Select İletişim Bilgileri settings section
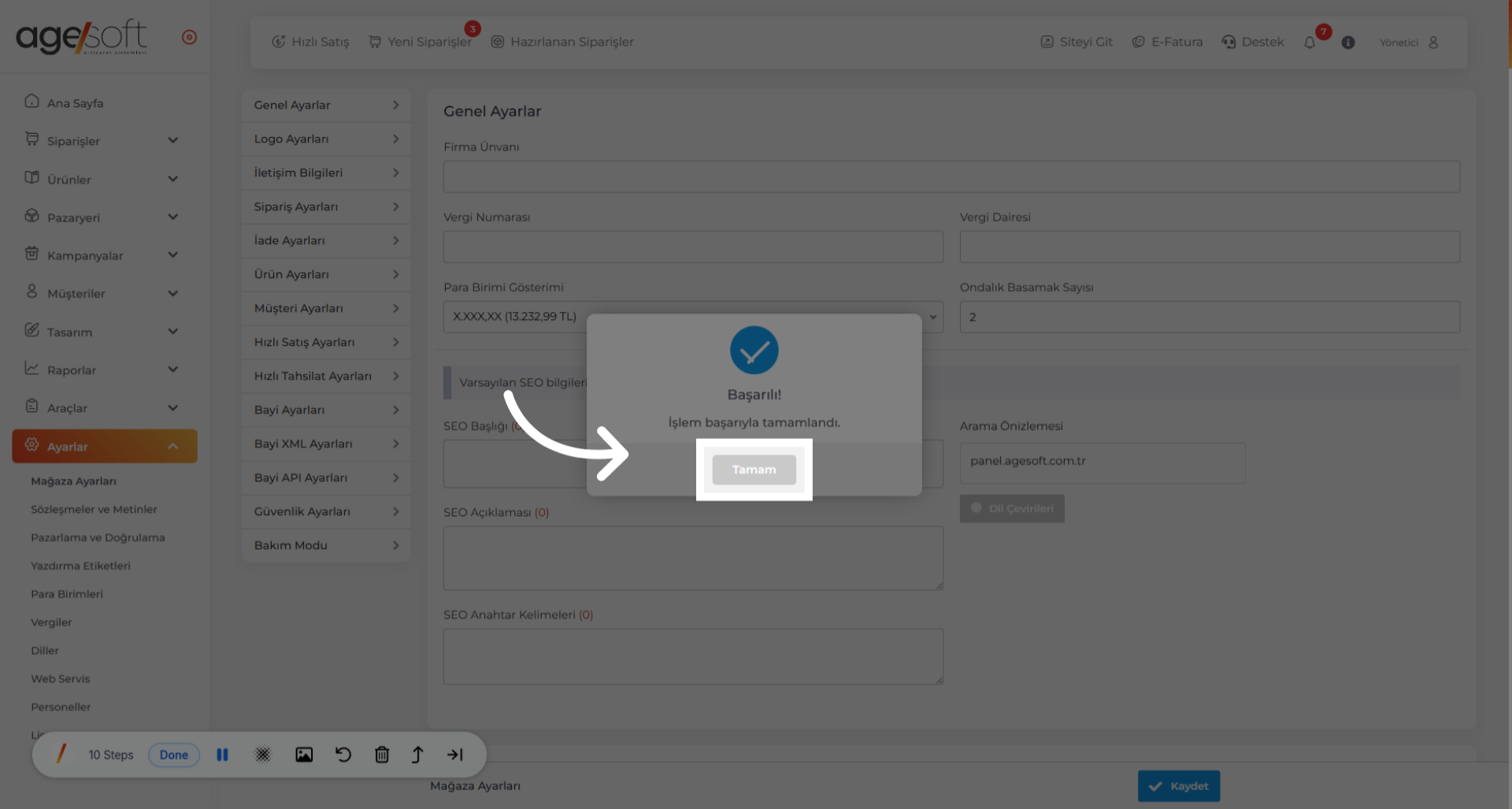This screenshot has height=809, width=1512. (326, 173)
